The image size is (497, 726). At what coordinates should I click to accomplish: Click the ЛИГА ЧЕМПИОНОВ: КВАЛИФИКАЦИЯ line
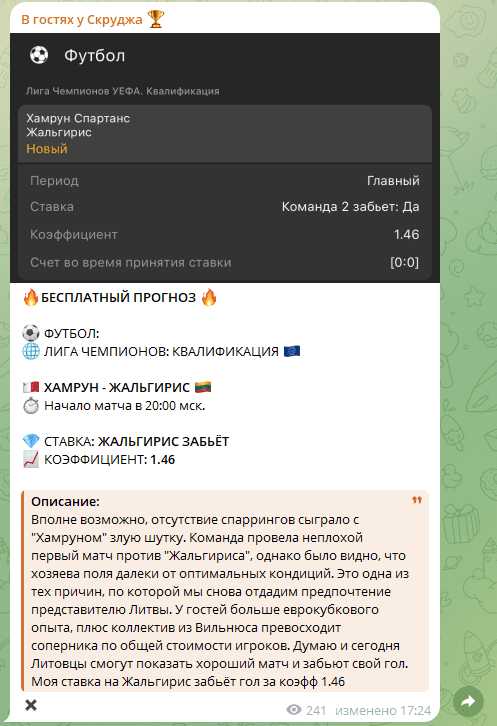click(x=161, y=351)
